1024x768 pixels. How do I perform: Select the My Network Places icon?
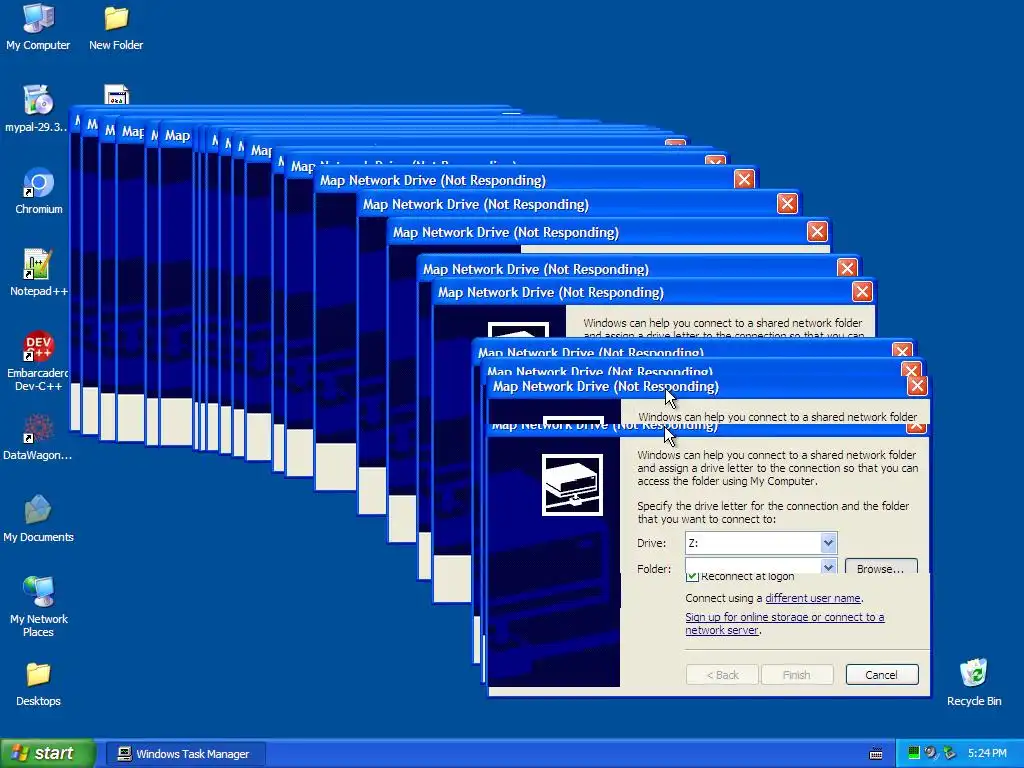(39, 607)
